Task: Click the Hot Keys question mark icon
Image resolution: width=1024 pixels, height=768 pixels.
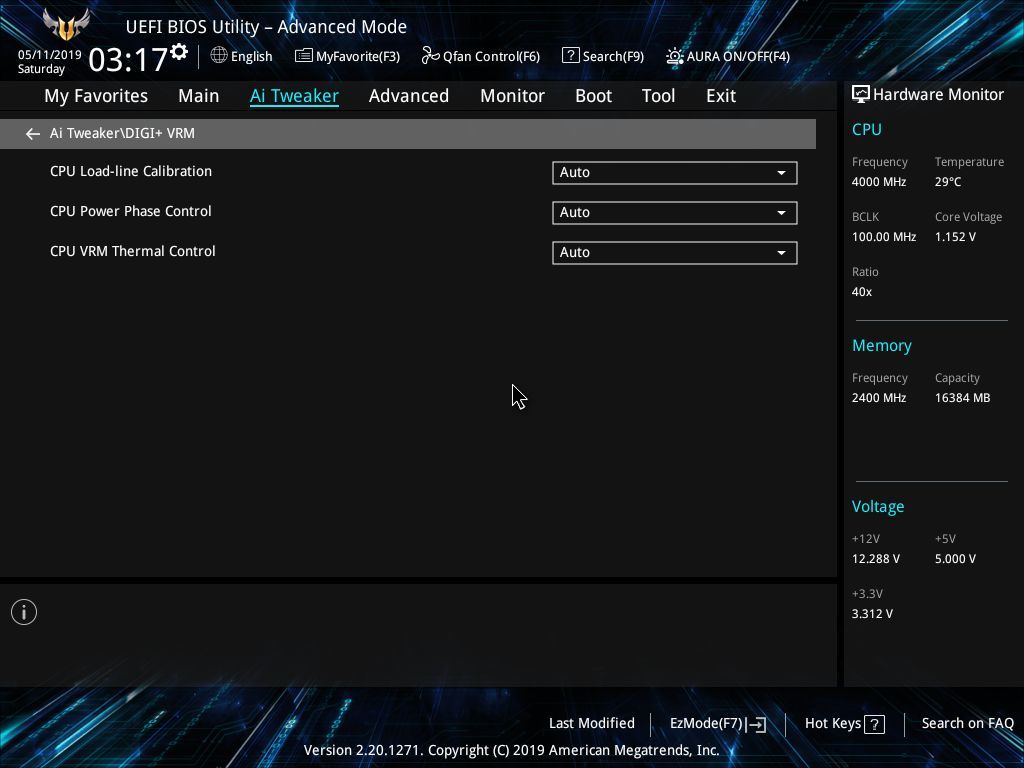Action: [874, 724]
